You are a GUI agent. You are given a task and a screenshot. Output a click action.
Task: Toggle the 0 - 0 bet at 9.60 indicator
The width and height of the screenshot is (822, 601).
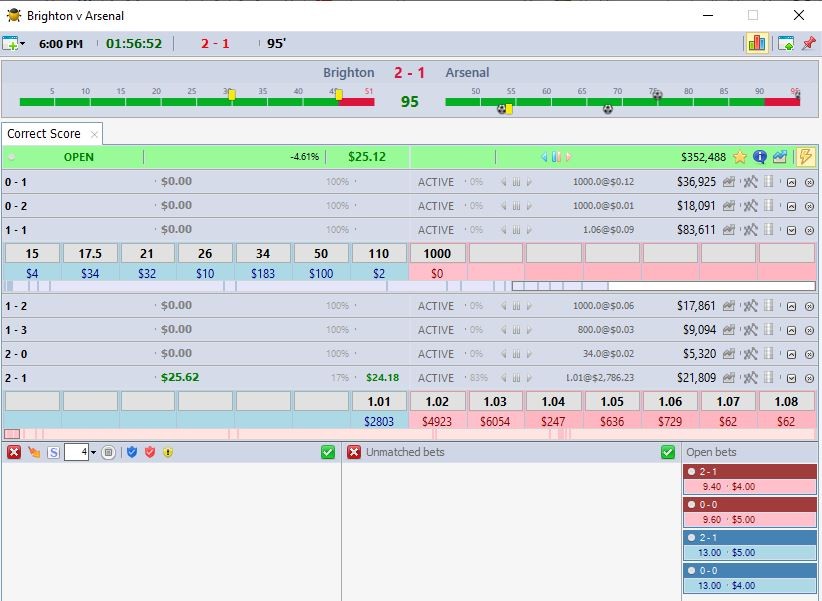(691, 505)
